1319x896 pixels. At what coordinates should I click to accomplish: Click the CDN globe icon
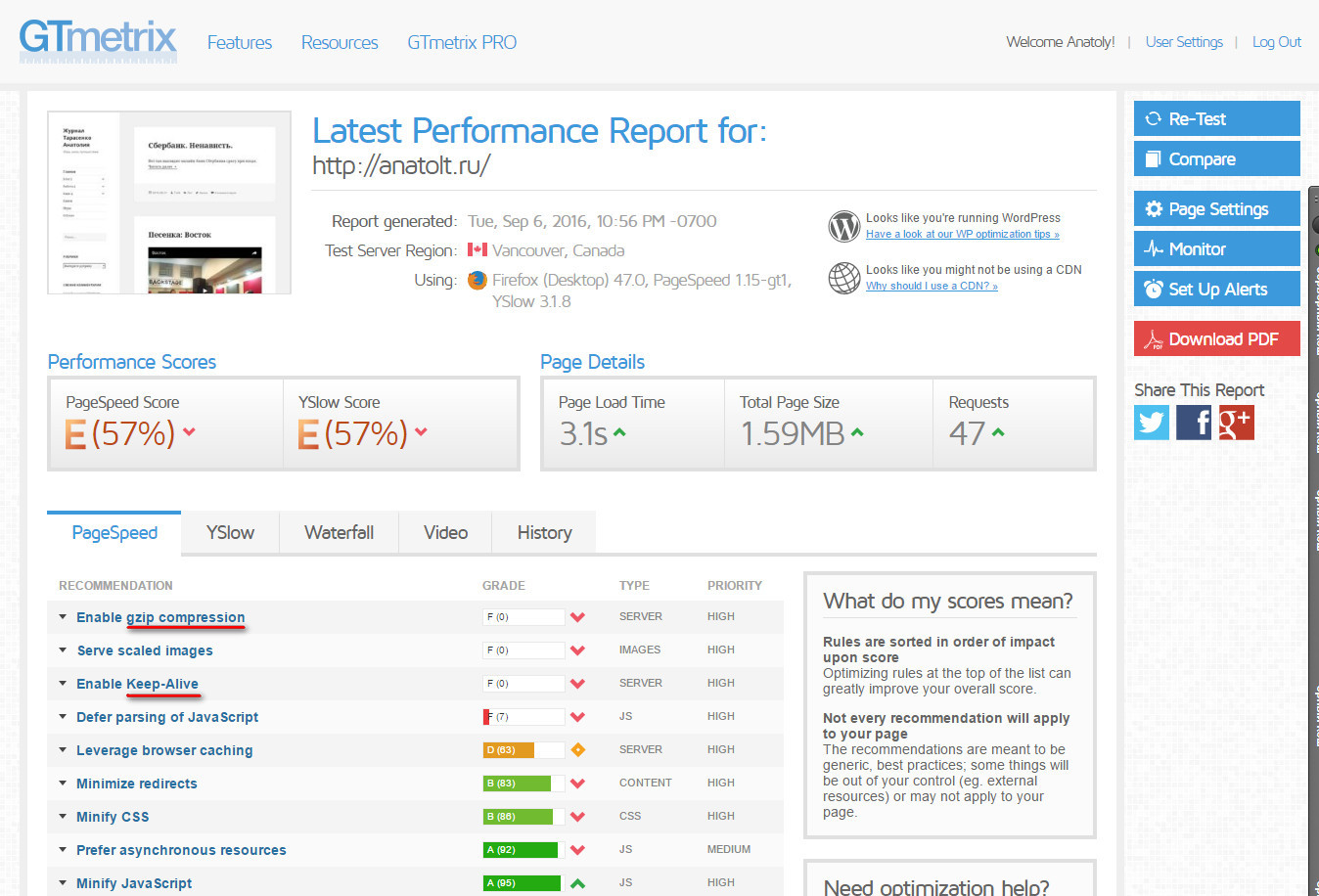click(843, 278)
